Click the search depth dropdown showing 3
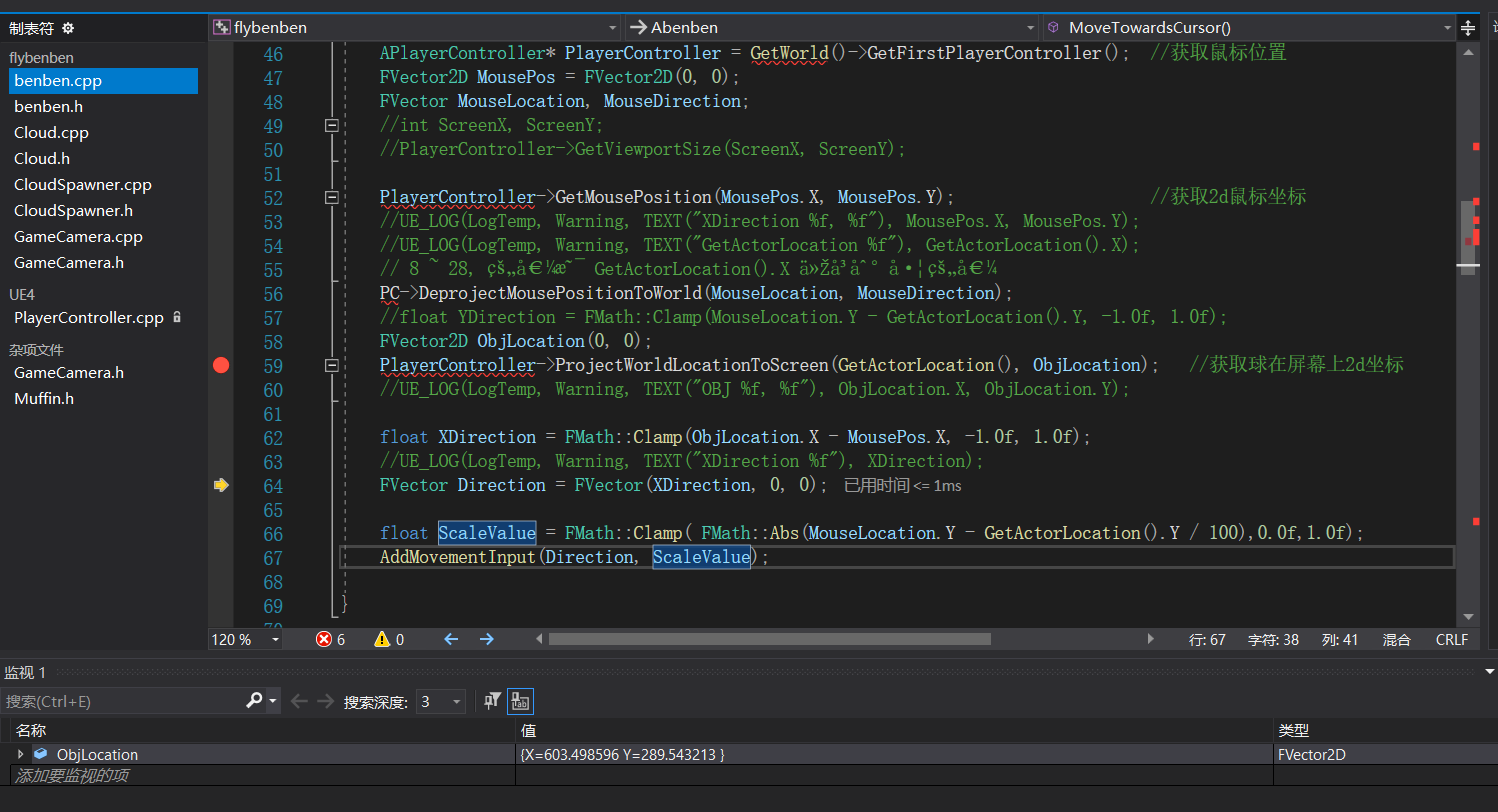This screenshot has width=1498, height=812. (x=440, y=701)
